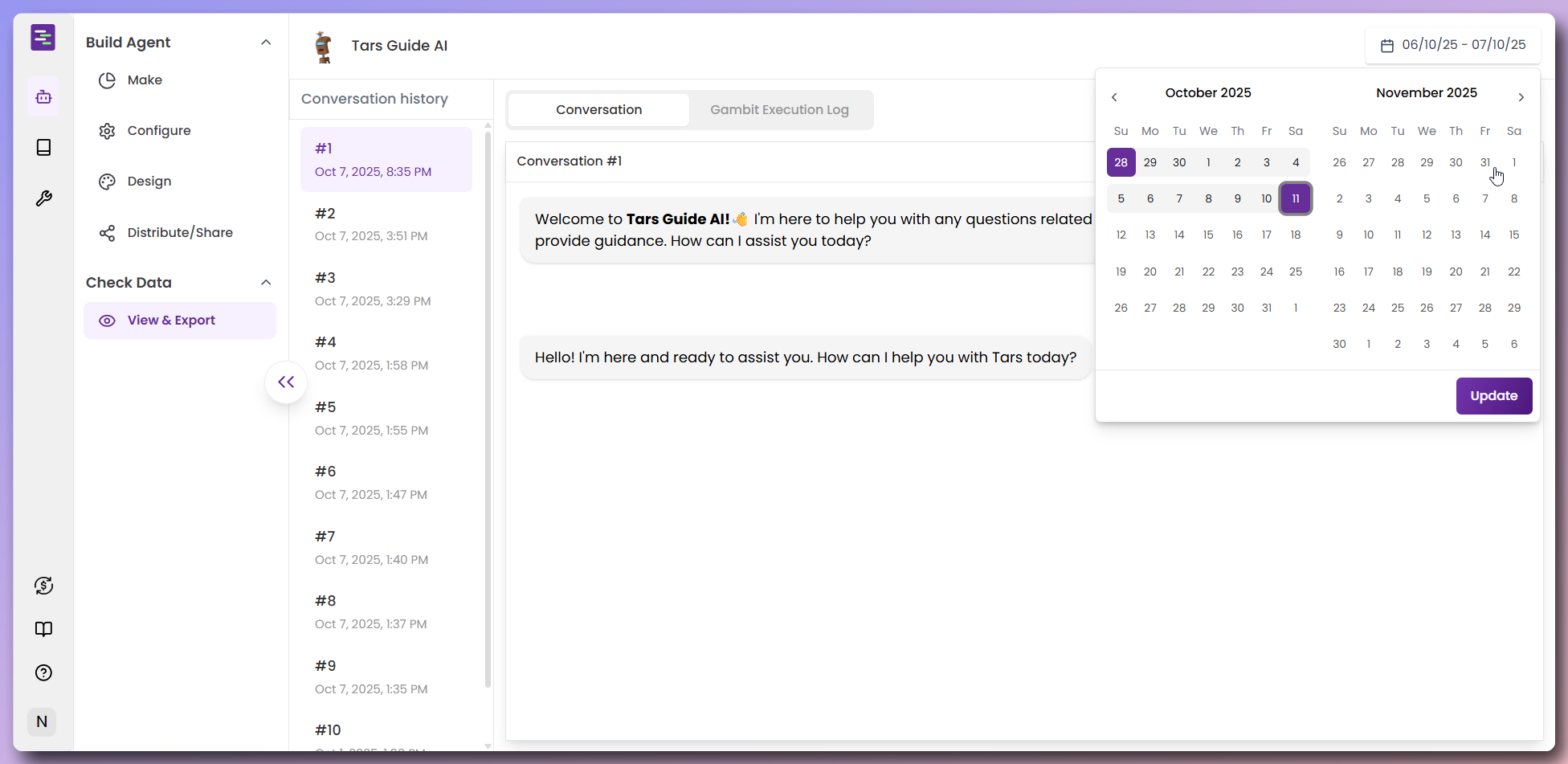The width and height of the screenshot is (1568, 764).
Task: Click the scroll up arrow in history list
Action: (488, 126)
